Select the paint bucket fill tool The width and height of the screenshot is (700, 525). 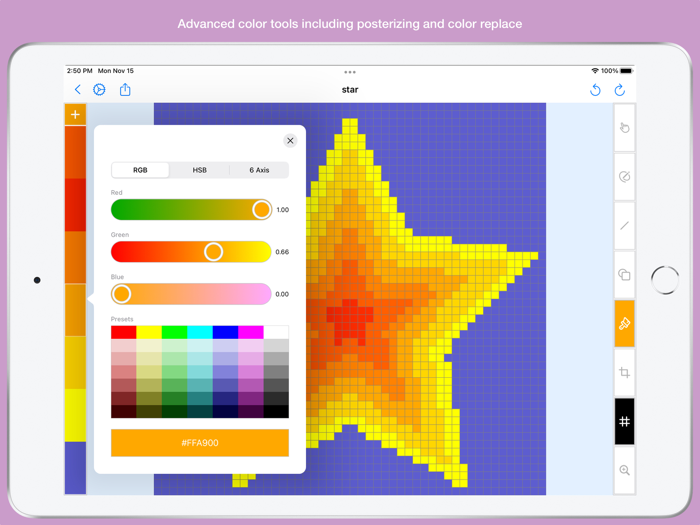[x=625, y=323]
